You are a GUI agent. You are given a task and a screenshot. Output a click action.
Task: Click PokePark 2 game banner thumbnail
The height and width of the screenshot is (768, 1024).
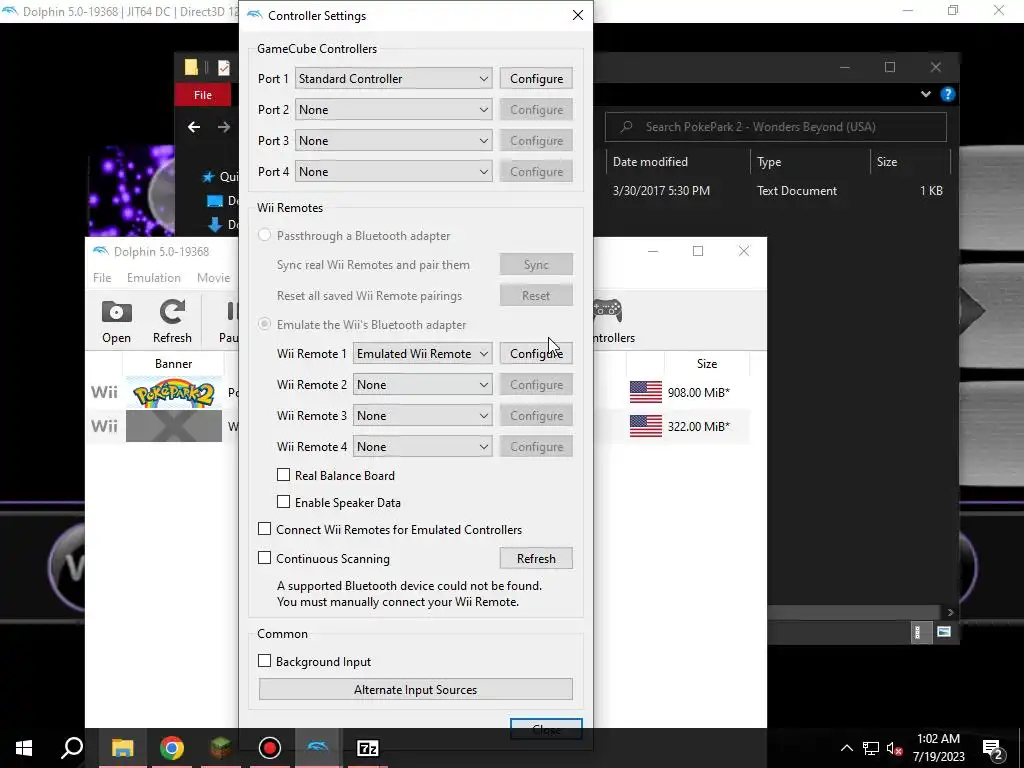pos(174,392)
